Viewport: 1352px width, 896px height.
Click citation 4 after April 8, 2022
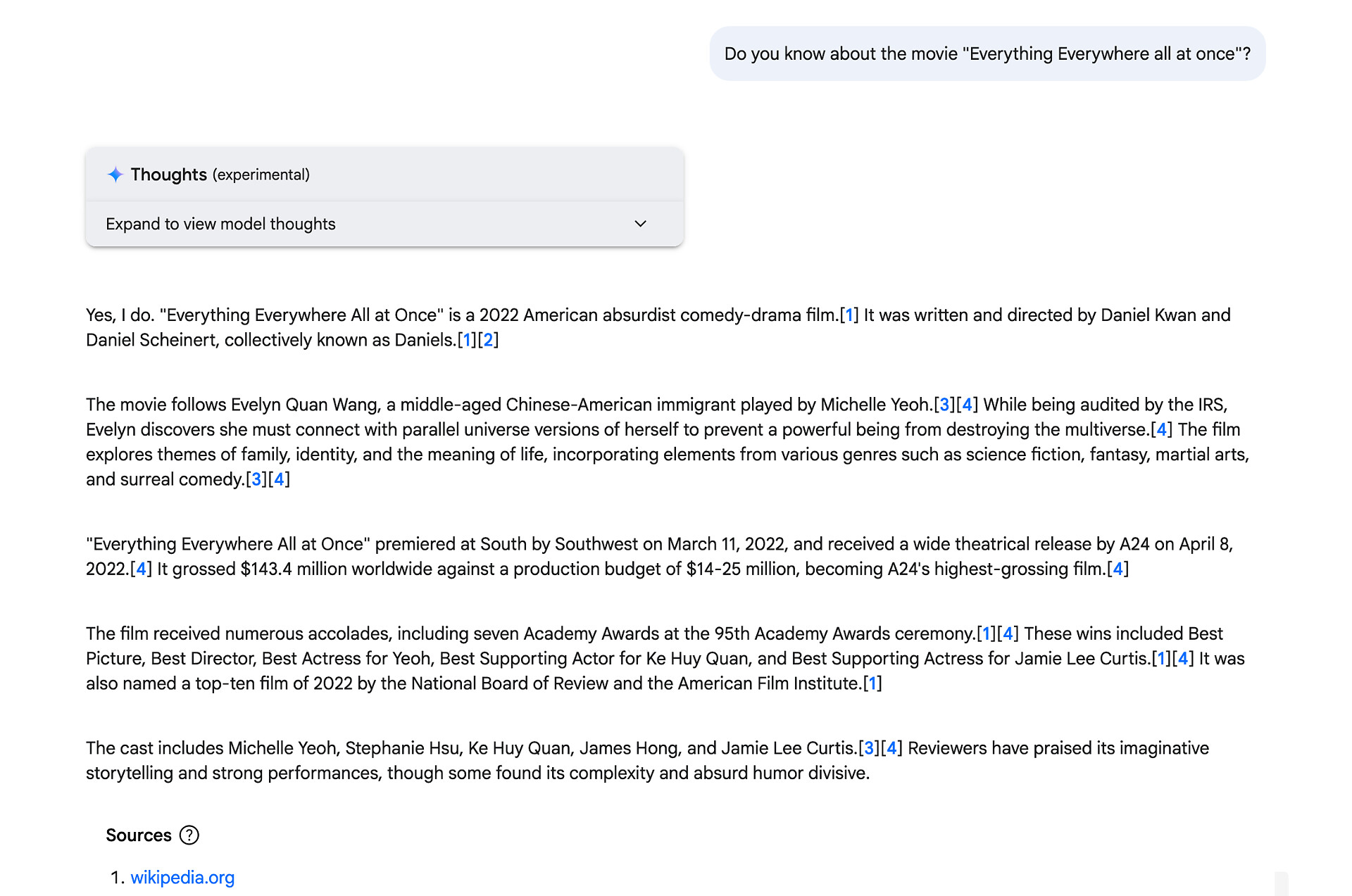tap(141, 569)
